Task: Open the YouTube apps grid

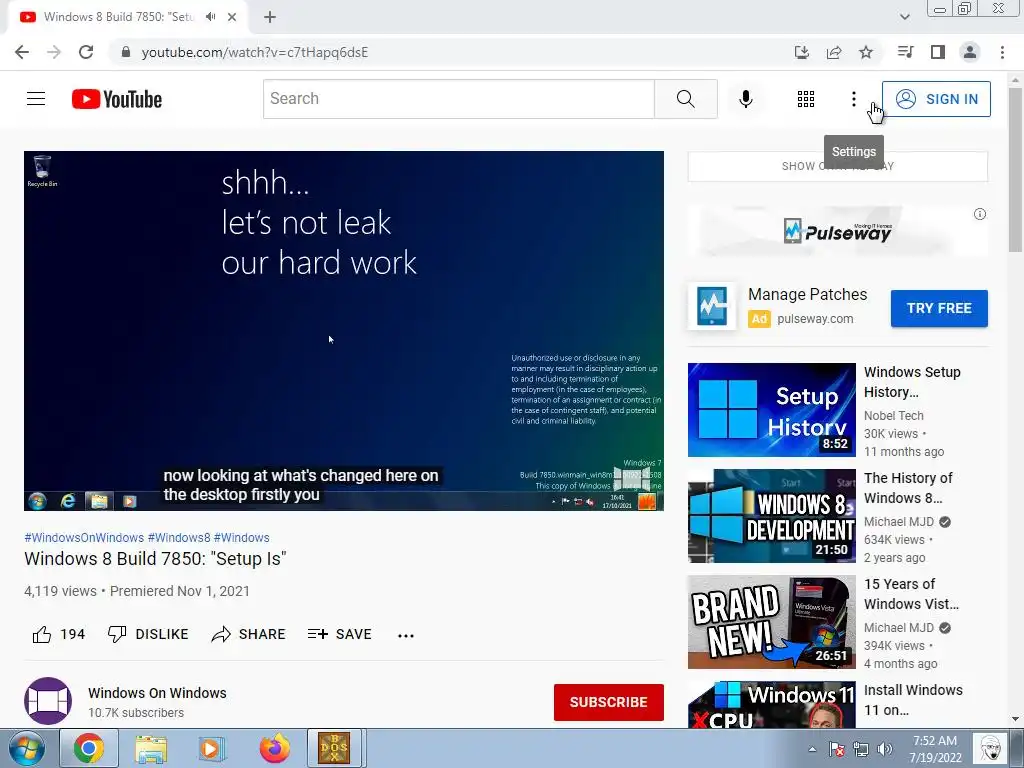Action: [x=806, y=99]
